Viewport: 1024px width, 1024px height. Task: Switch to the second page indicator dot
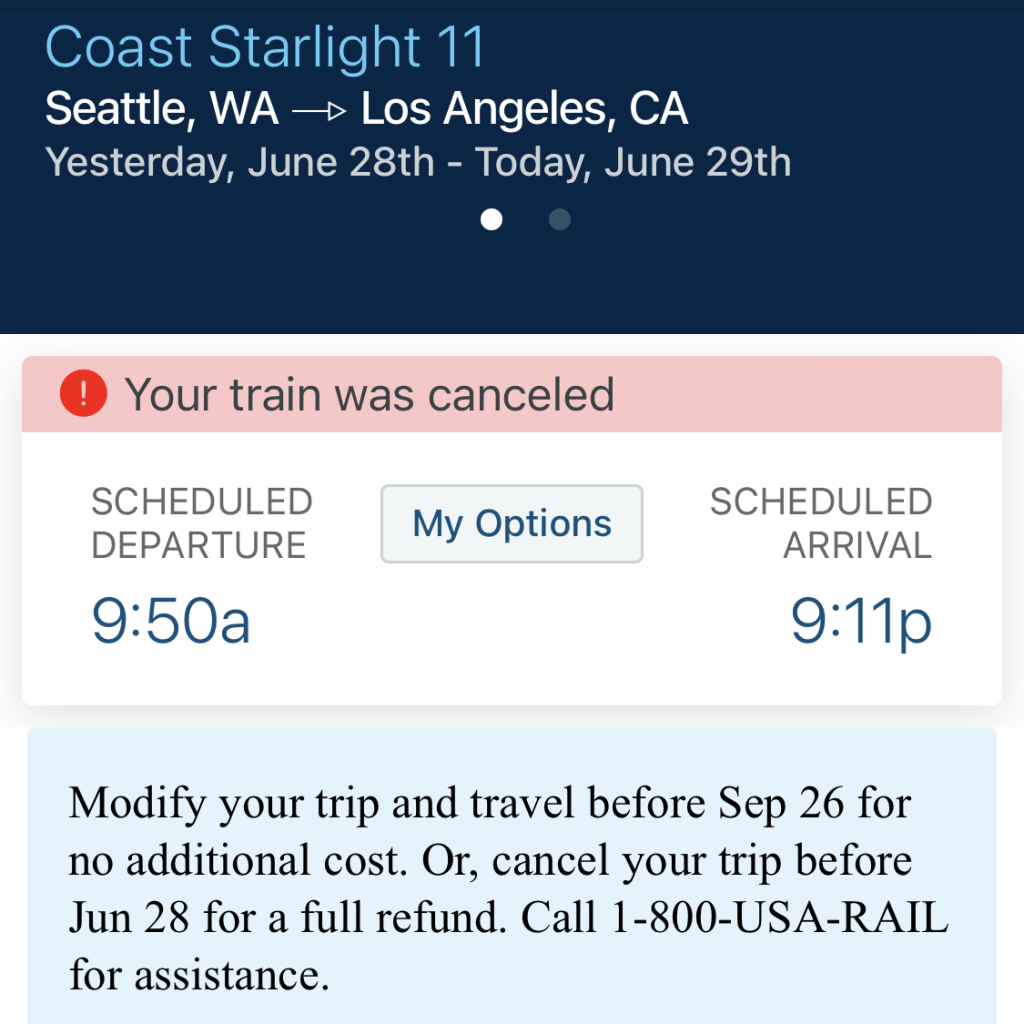click(x=560, y=219)
